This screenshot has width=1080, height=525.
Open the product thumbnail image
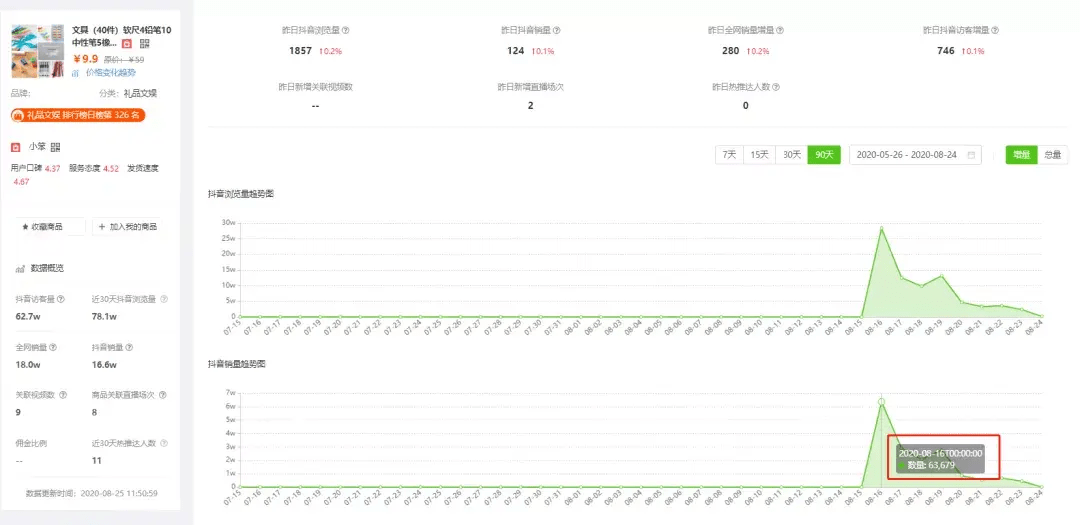point(38,51)
